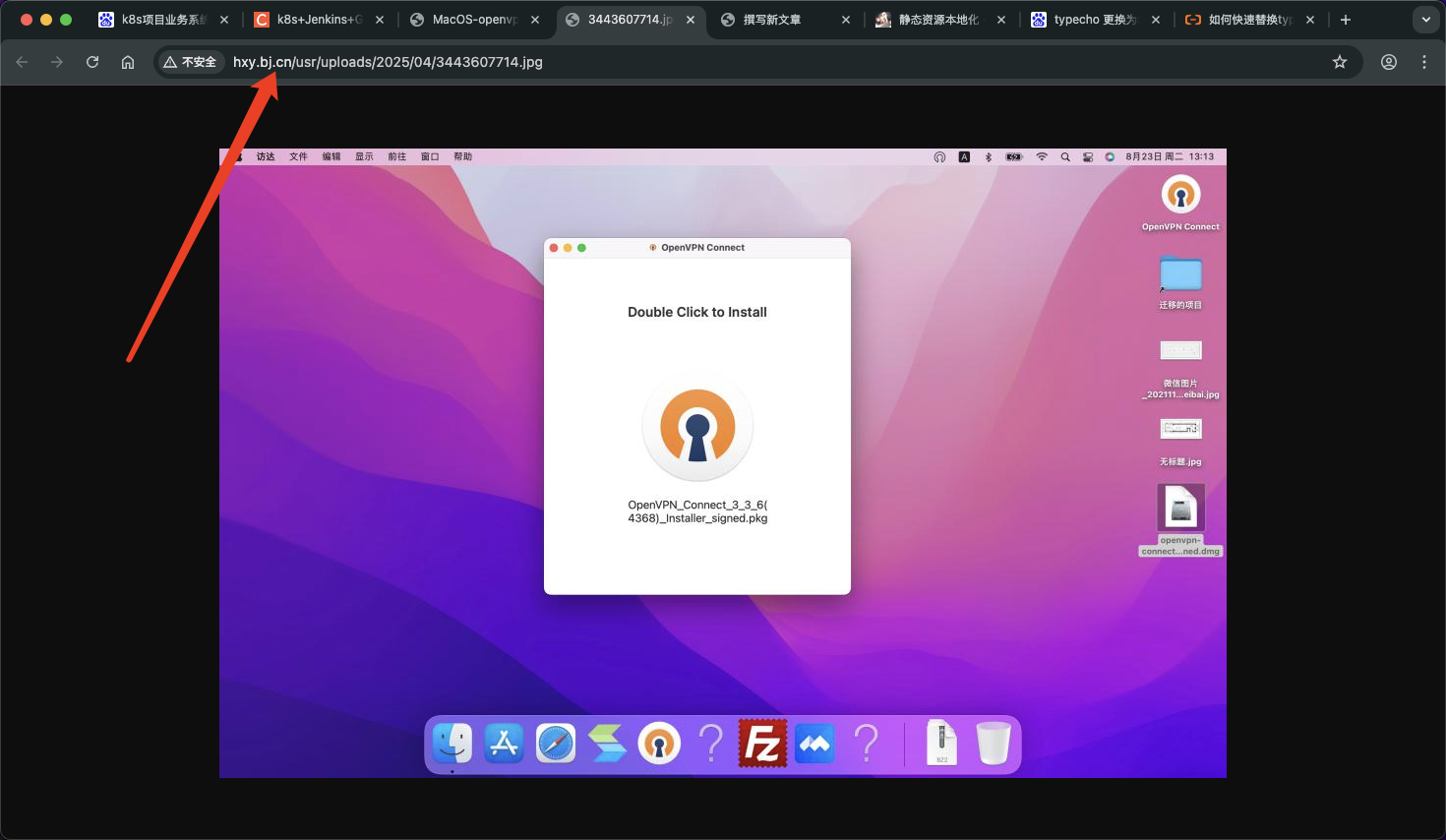Reload the current page
Screen dimensions: 1446x840
tap(92, 62)
